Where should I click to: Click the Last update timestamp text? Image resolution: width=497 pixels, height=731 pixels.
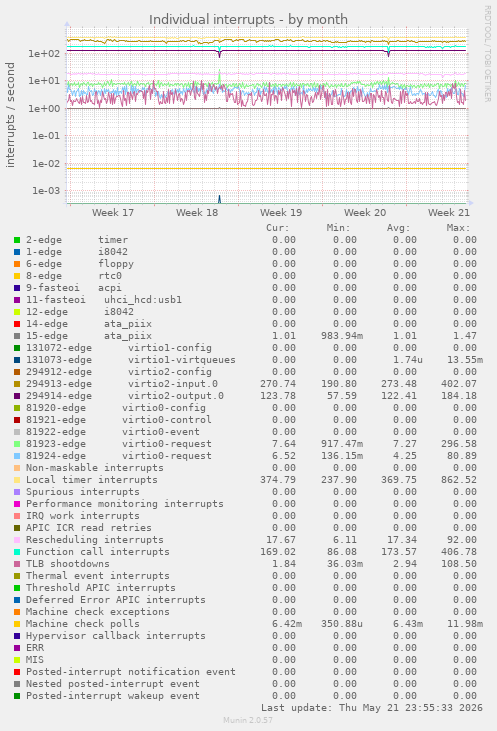click(372, 708)
